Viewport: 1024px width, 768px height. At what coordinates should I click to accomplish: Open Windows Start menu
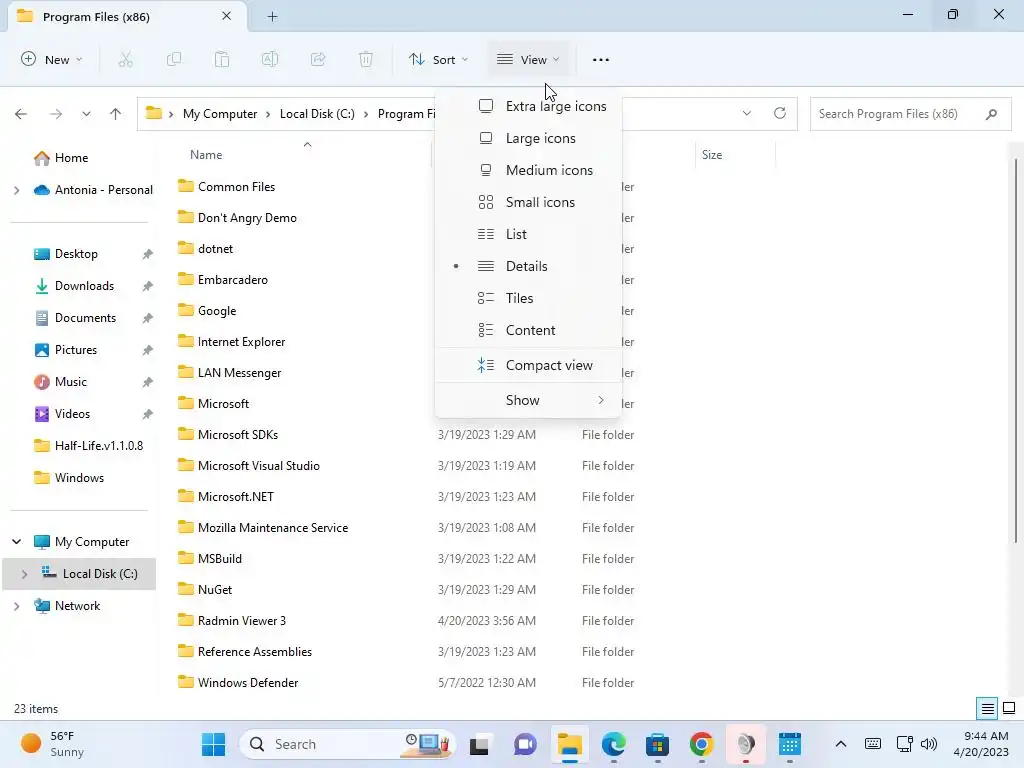213,744
